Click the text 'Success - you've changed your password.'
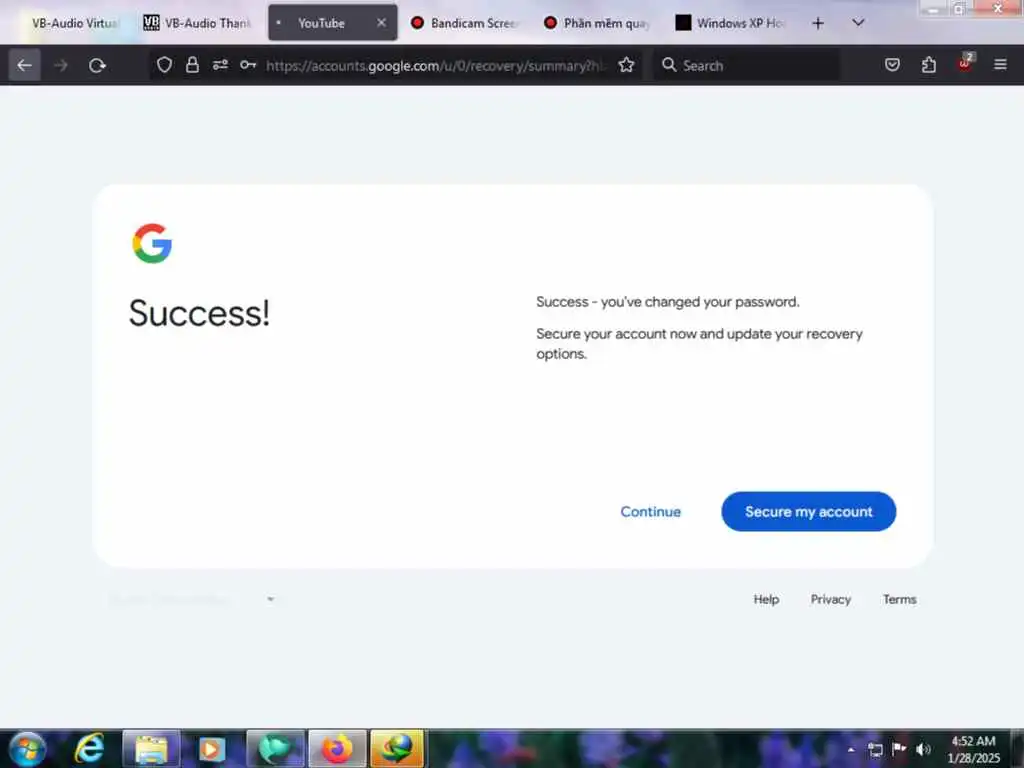 [x=667, y=302]
